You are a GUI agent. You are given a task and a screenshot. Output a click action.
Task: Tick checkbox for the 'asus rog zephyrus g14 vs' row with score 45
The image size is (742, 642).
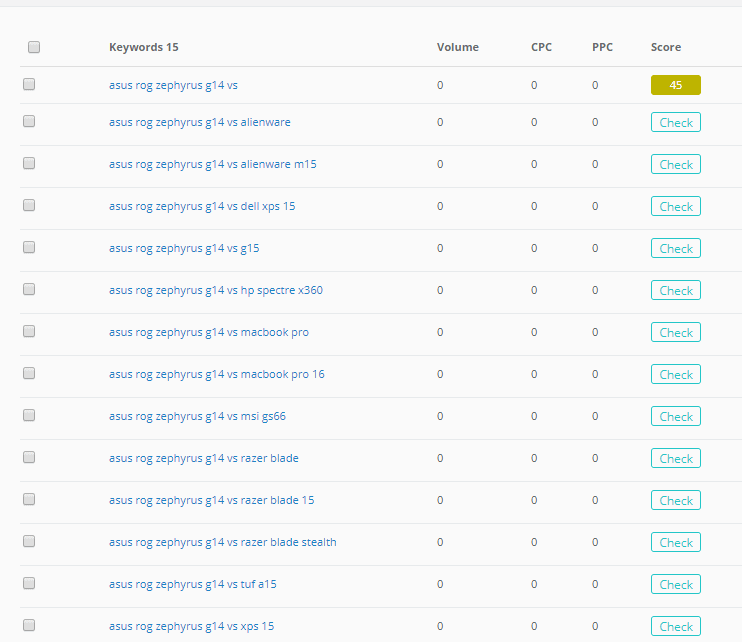point(29,84)
